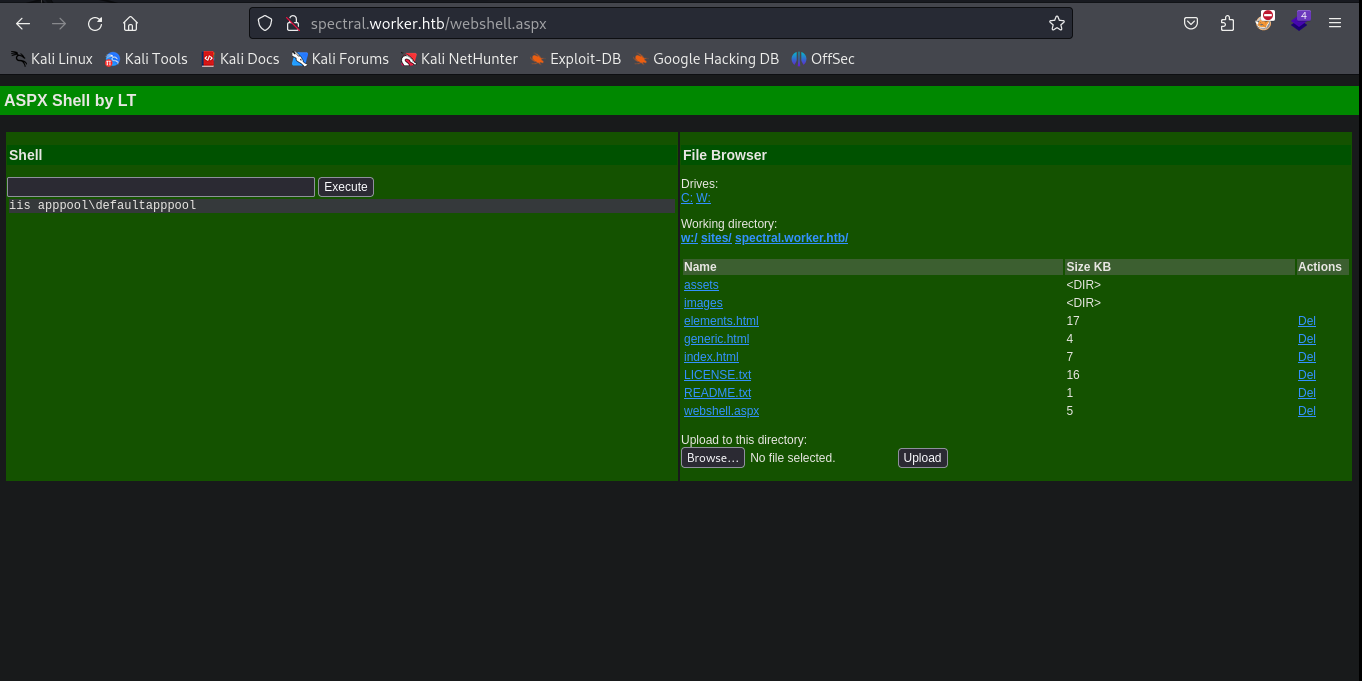Click the red-badged extension icon in the toolbar
Screen dimensions: 1362x681
[x=1265, y=21]
